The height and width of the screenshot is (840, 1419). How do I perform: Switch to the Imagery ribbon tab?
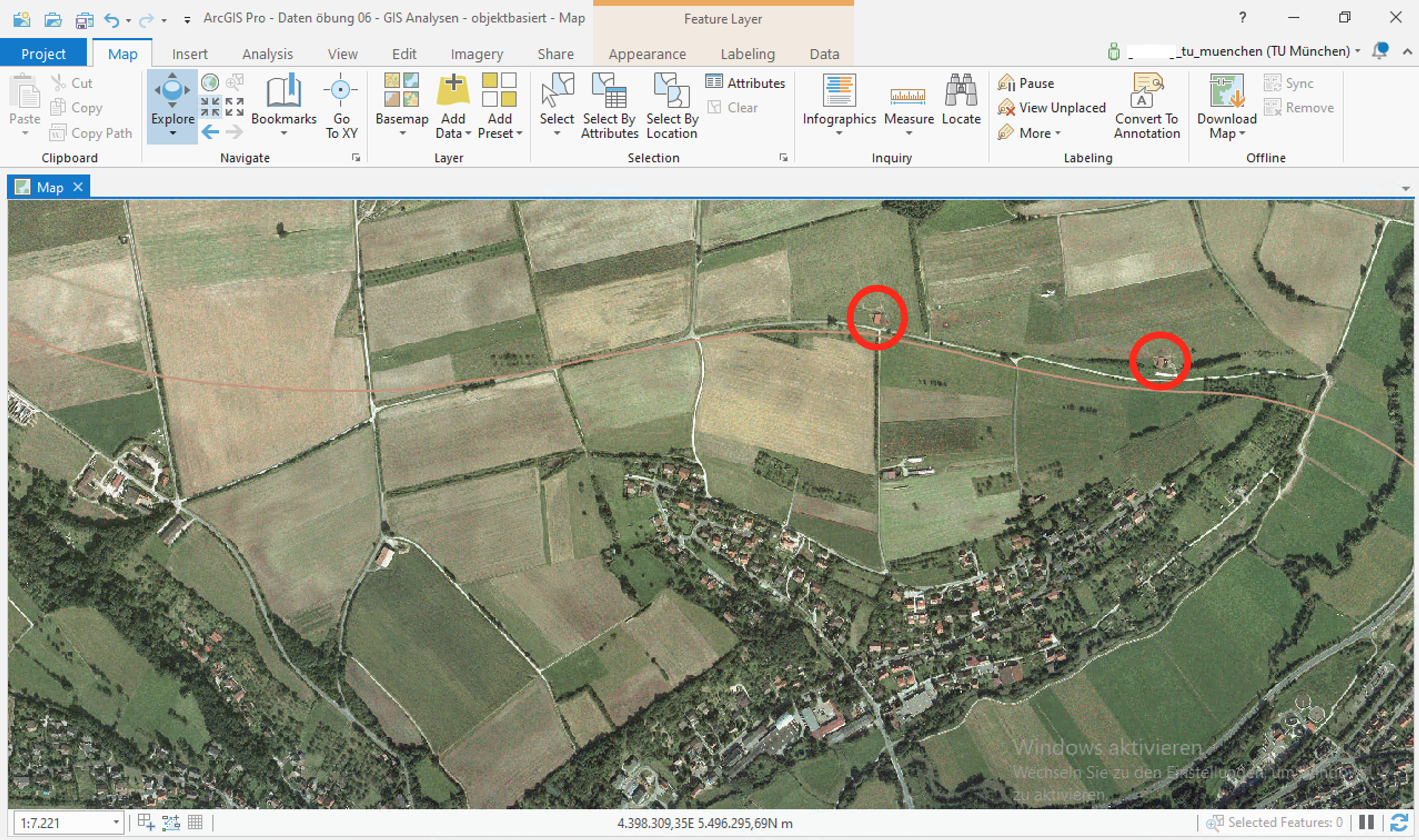pyautogui.click(x=477, y=54)
